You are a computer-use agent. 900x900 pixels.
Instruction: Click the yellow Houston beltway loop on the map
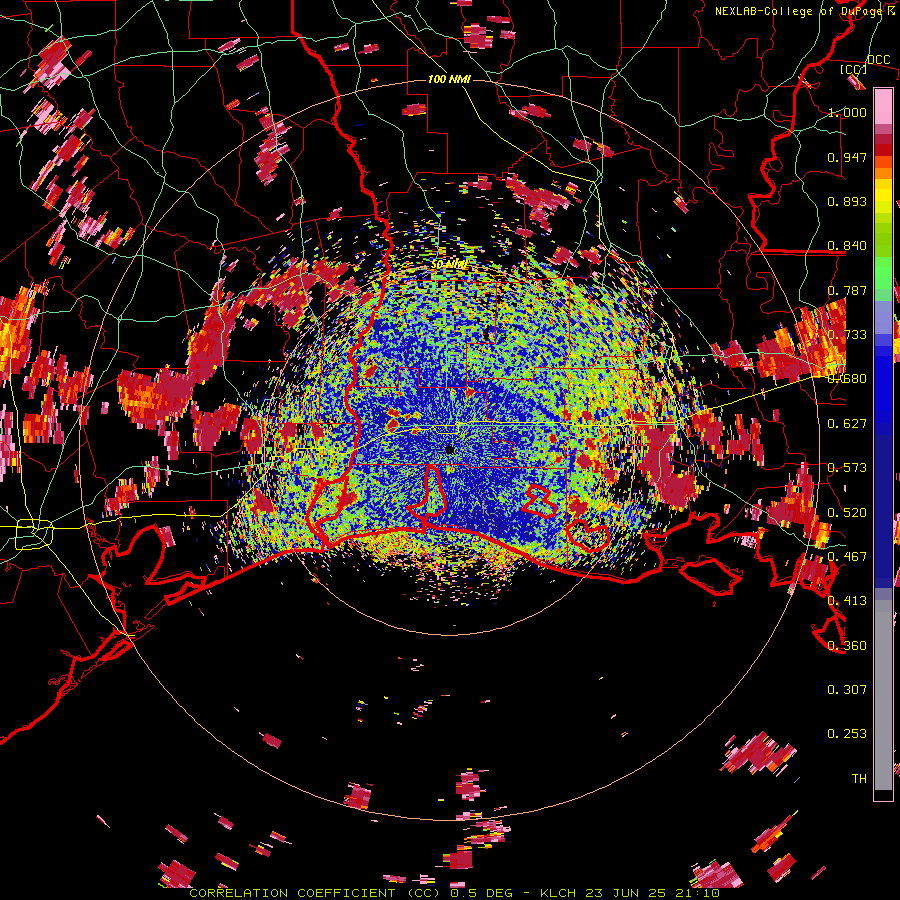click(x=34, y=534)
